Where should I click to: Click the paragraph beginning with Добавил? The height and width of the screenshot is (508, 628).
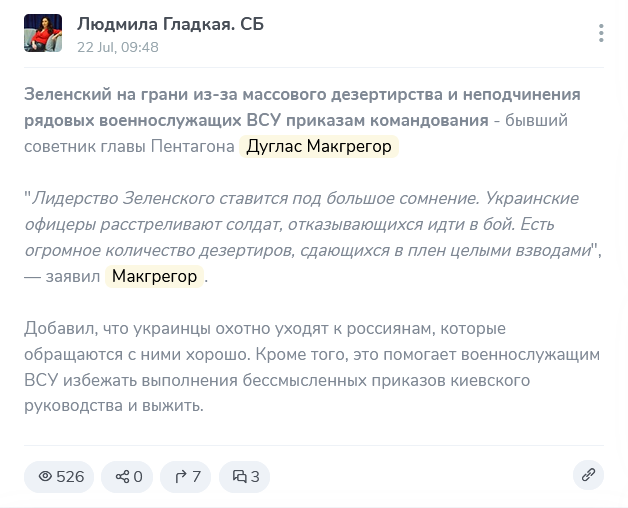click(310, 354)
